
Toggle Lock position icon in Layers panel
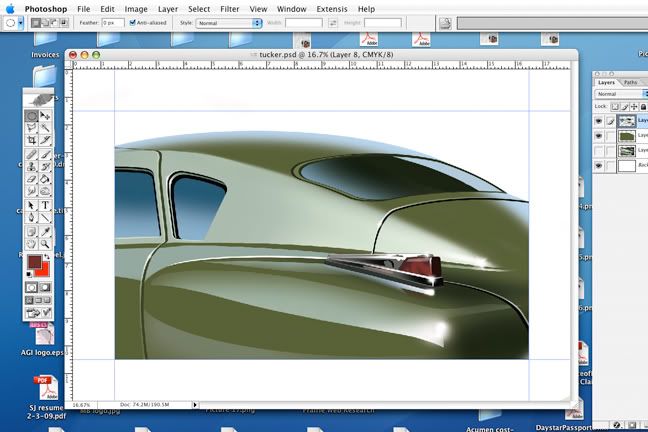pos(634,107)
